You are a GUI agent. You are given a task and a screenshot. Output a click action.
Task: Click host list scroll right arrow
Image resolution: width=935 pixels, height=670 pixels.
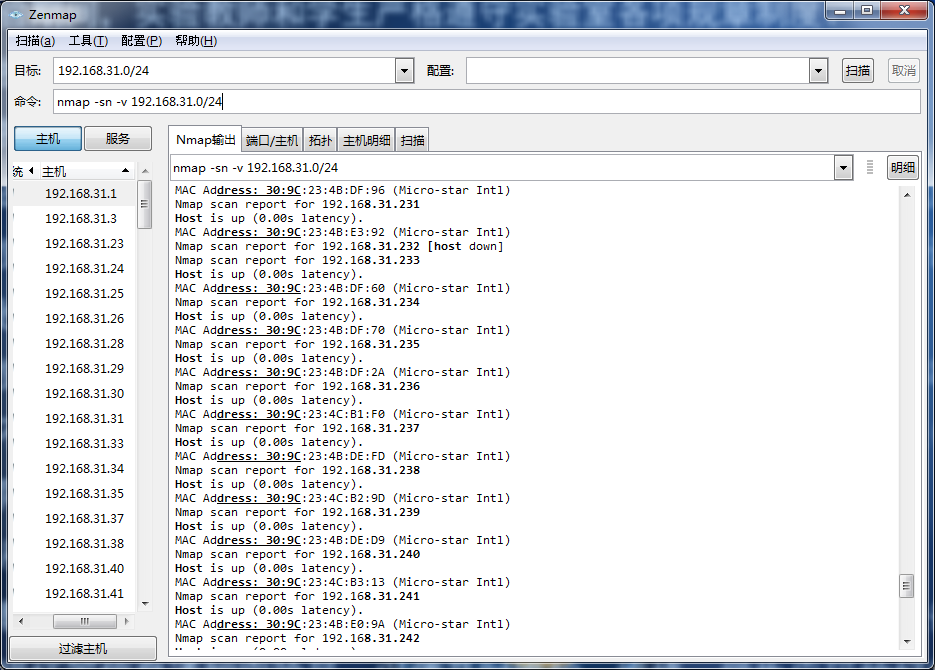click(126, 622)
